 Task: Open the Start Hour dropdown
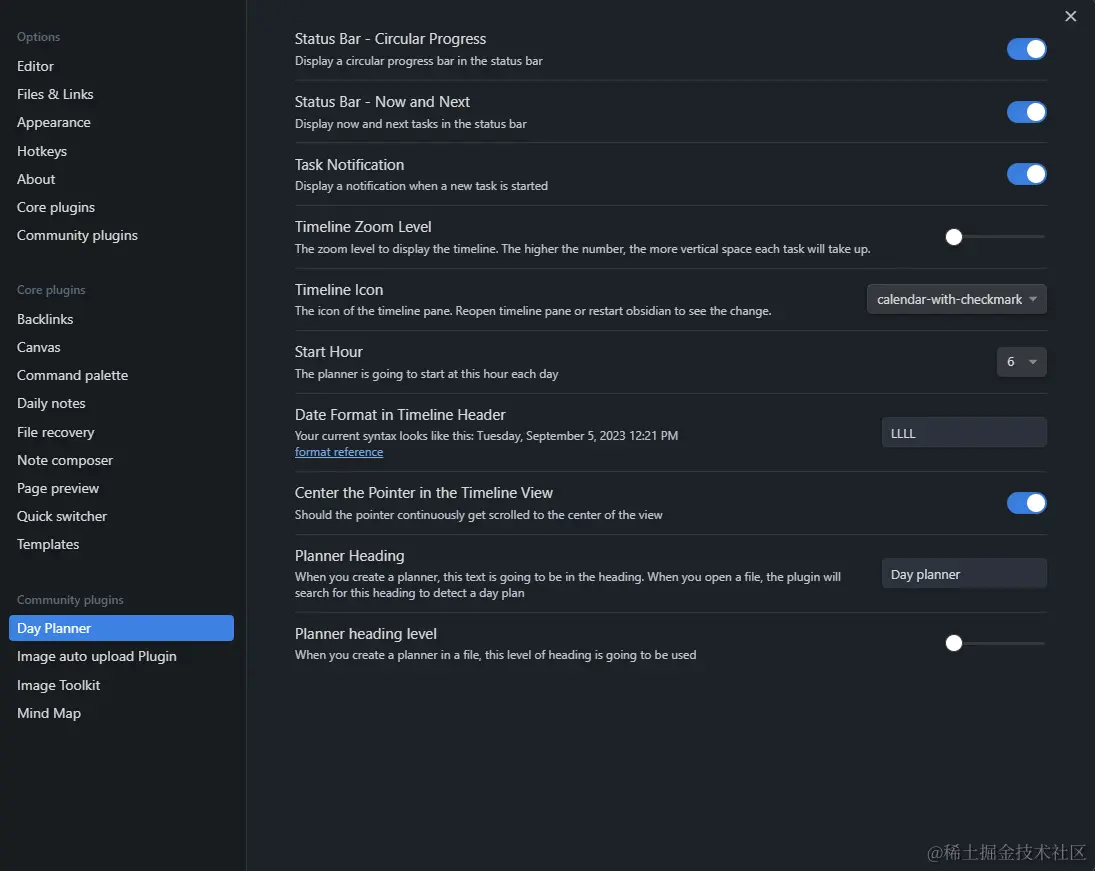click(1021, 362)
